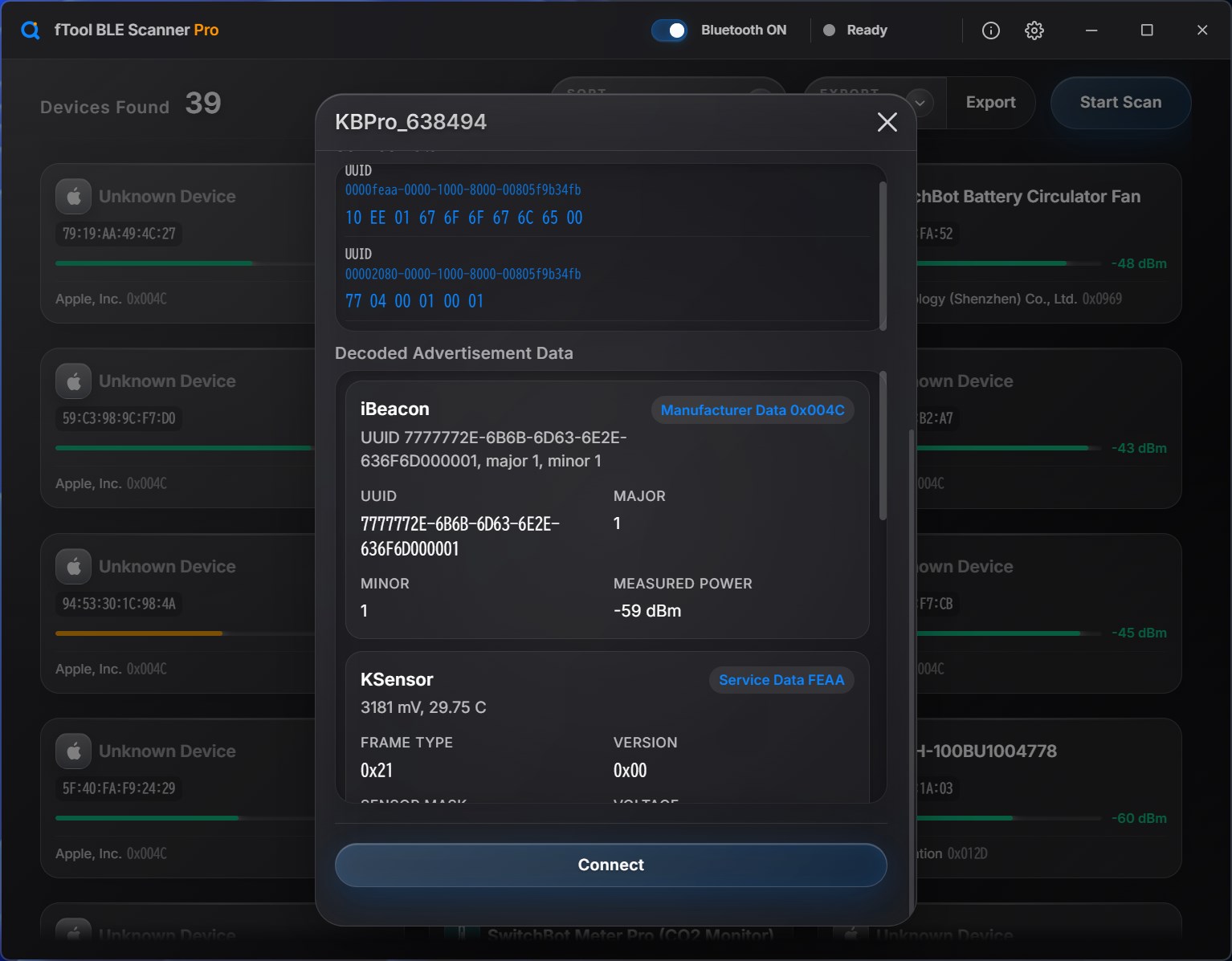This screenshot has width=1232, height=961.
Task: Click signal bar of device 94:53:30:1C:98:4A
Action: [185, 633]
